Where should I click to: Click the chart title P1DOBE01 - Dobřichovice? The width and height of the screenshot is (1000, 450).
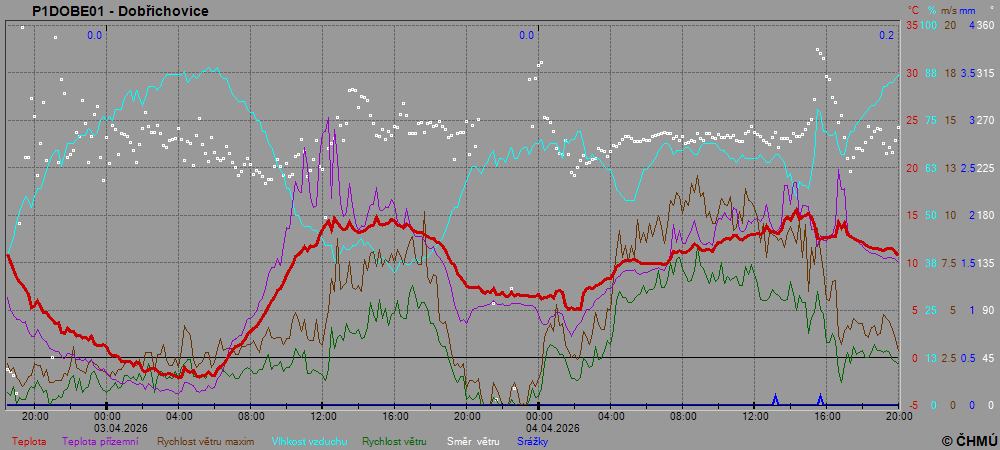point(120,11)
